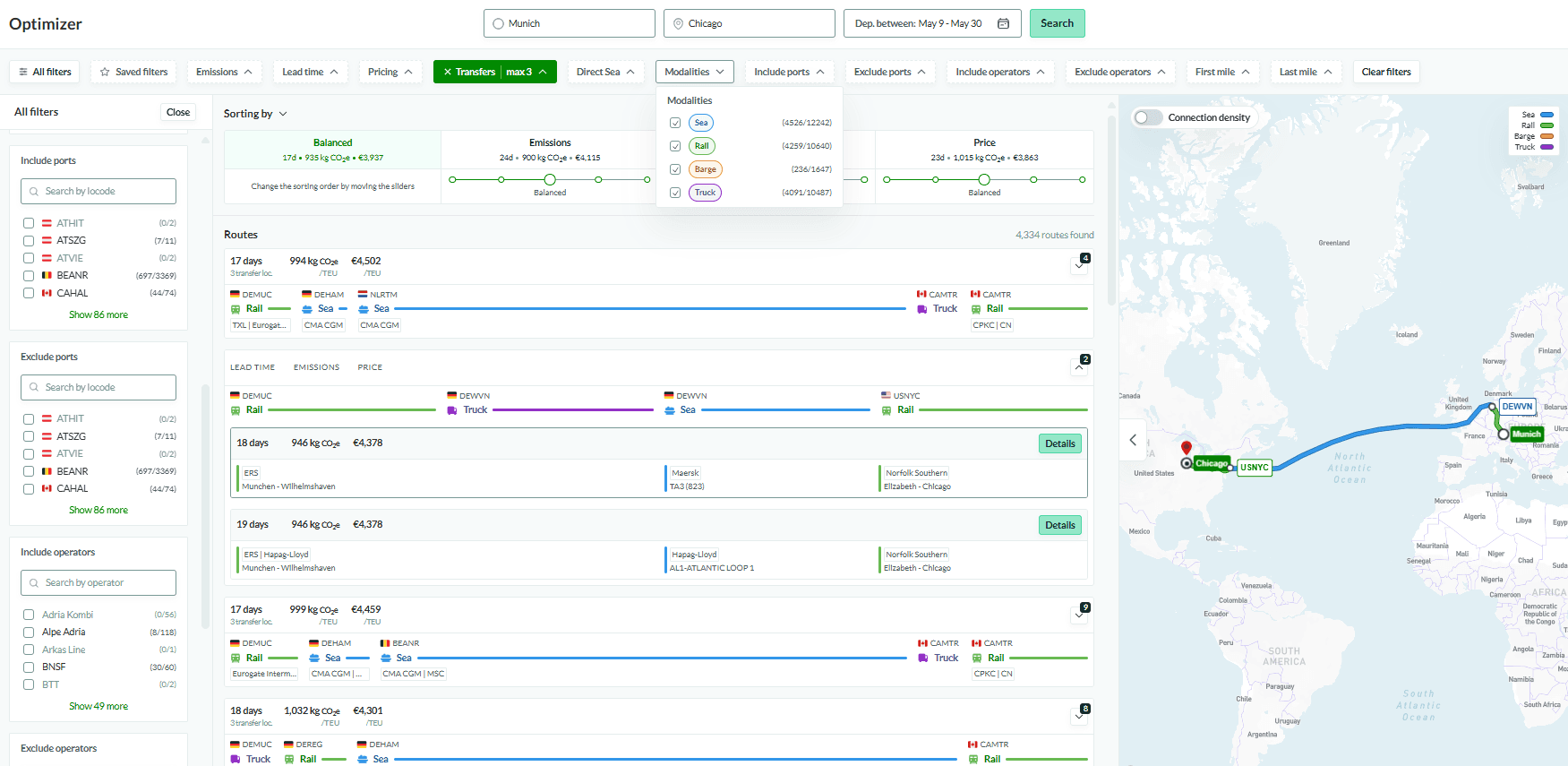The width and height of the screenshot is (1568, 766).
Task: Open the Sorting by dropdown
Action: tap(255, 114)
